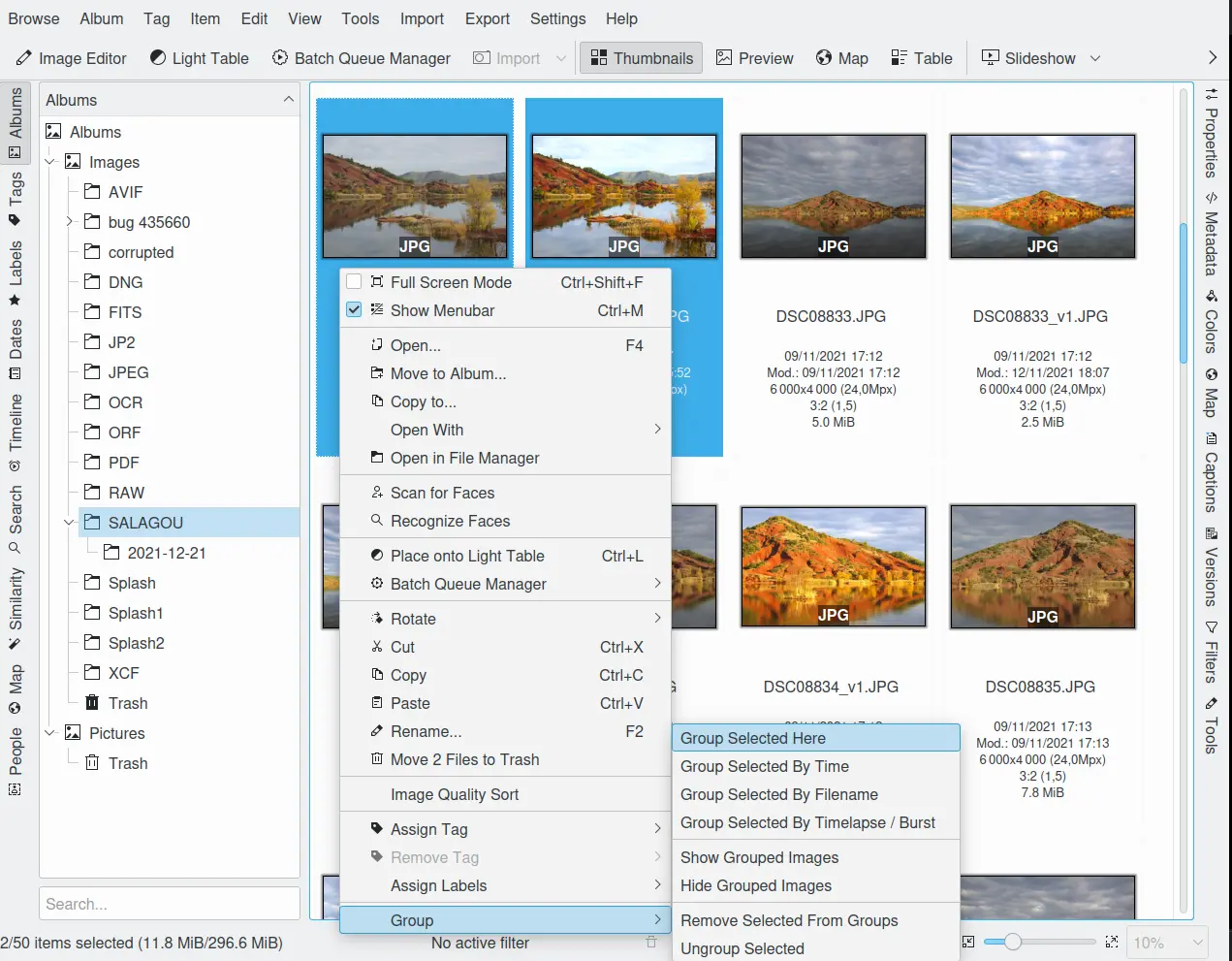Switch to Map view in toolbar

841,58
